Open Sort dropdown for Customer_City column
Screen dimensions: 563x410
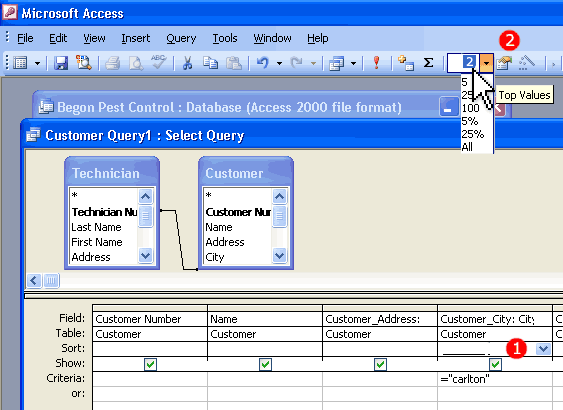(x=543, y=349)
